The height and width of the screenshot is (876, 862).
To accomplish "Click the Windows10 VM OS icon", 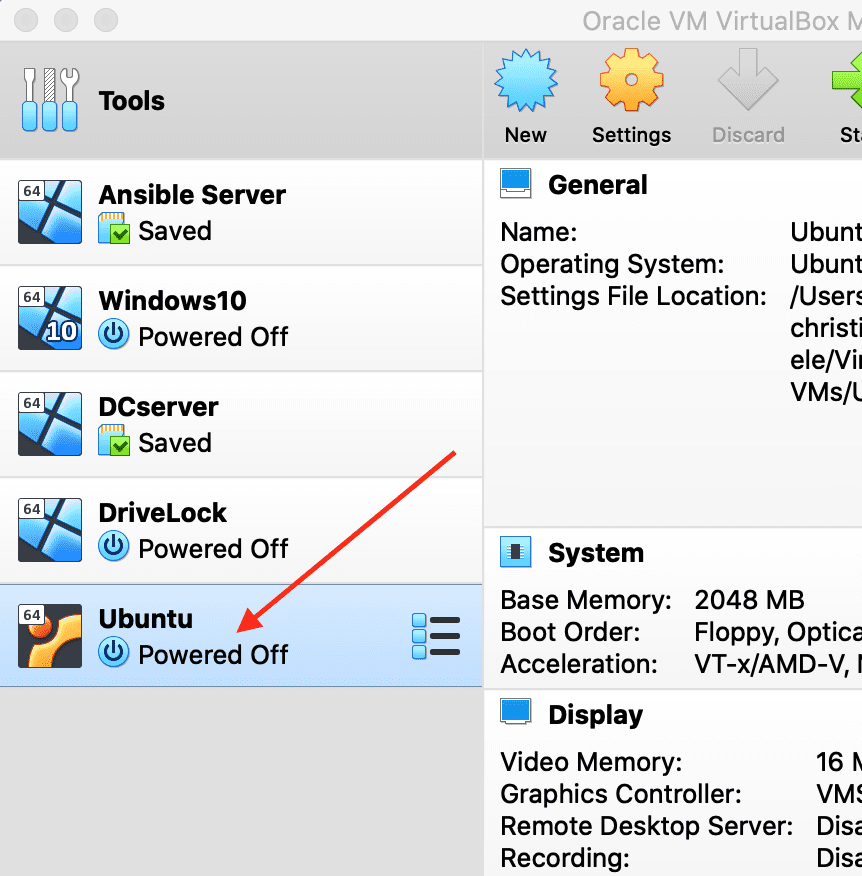I will point(50,318).
